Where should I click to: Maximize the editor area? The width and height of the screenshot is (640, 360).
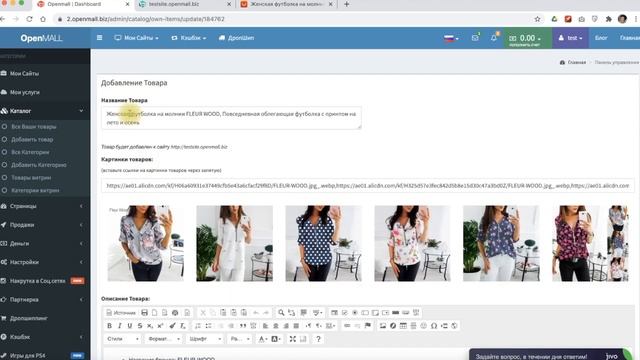tap(293, 339)
